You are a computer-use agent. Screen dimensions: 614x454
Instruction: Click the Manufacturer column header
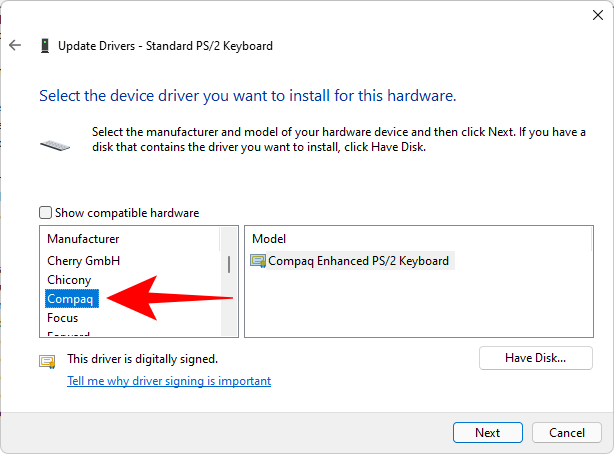coord(83,239)
